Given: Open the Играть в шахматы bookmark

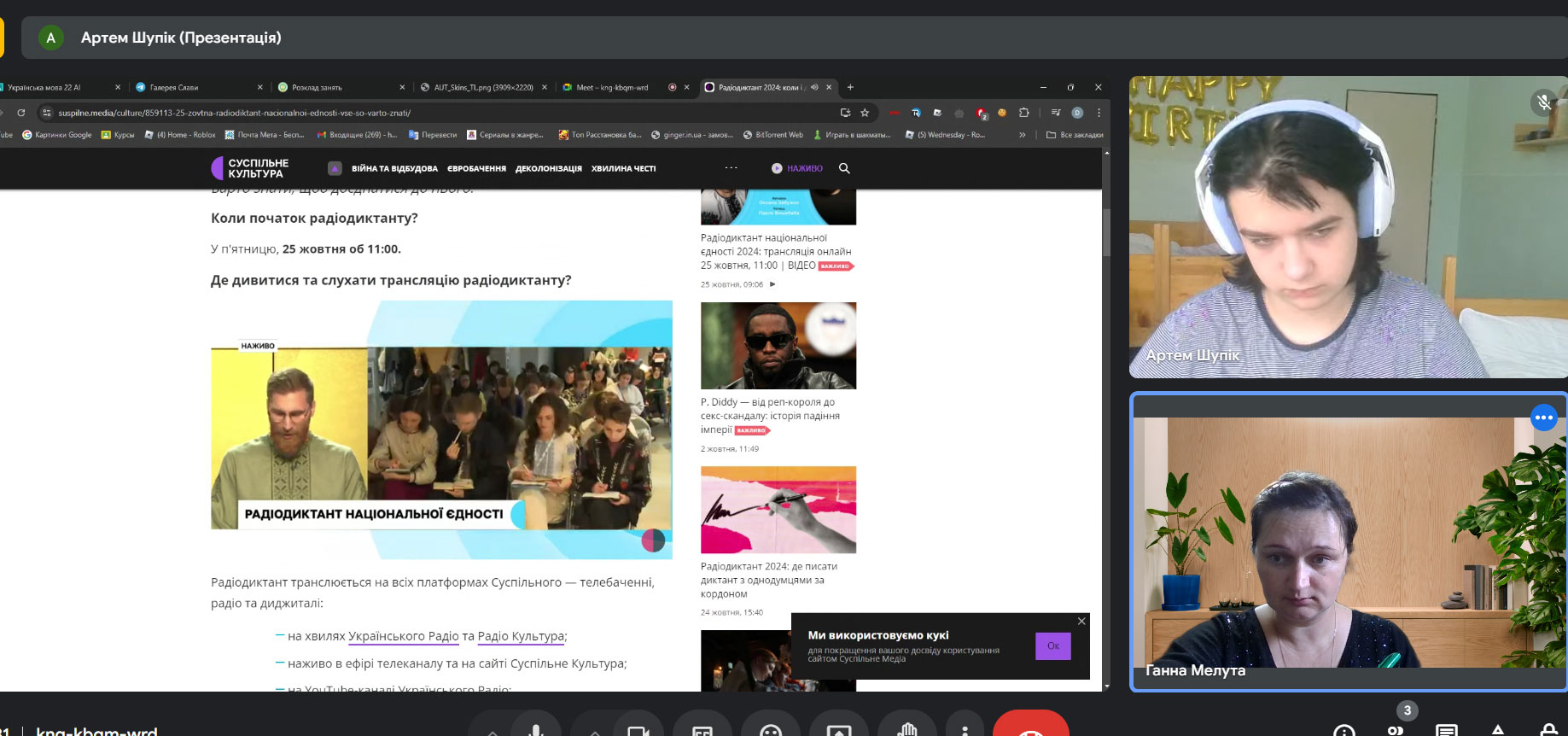Looking at the screenshot, I should 852,135.
